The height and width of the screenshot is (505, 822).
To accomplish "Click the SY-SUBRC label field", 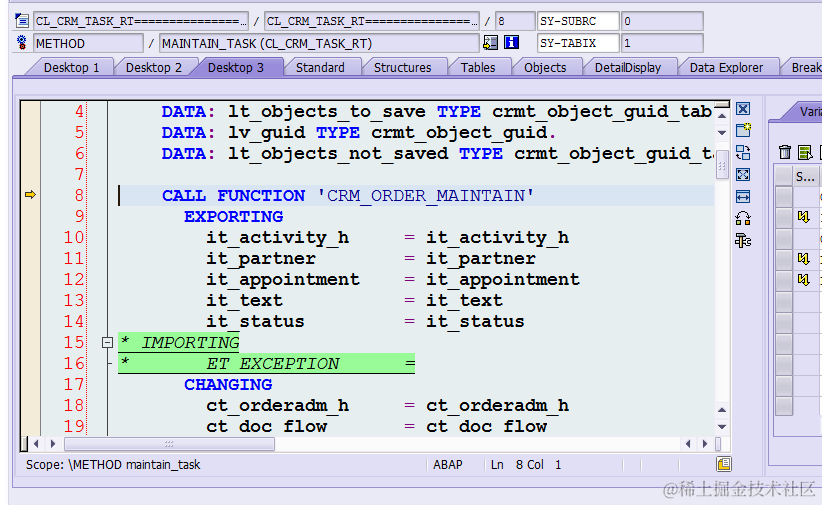I will point(578,21).
